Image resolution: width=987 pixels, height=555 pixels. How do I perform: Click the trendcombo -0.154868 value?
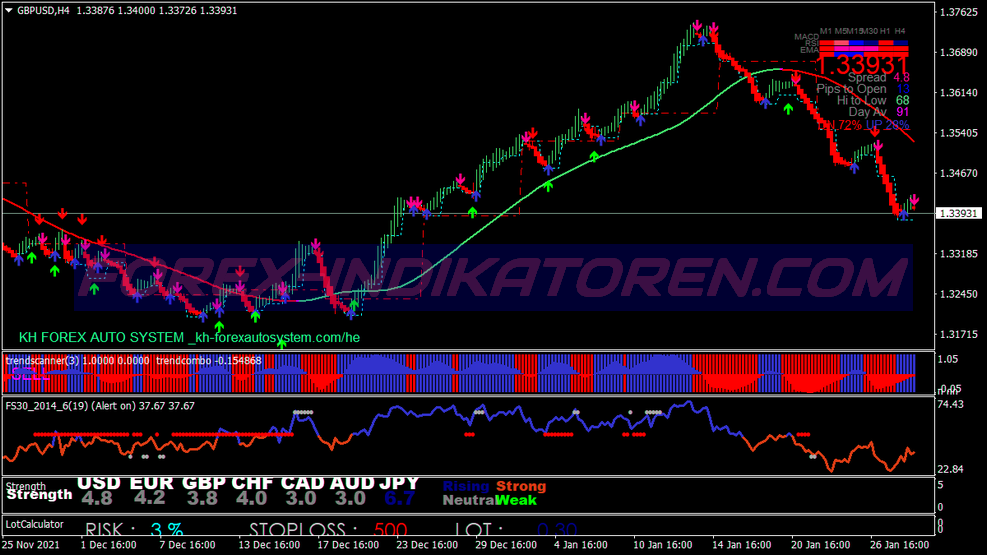[x=208, y=361]
